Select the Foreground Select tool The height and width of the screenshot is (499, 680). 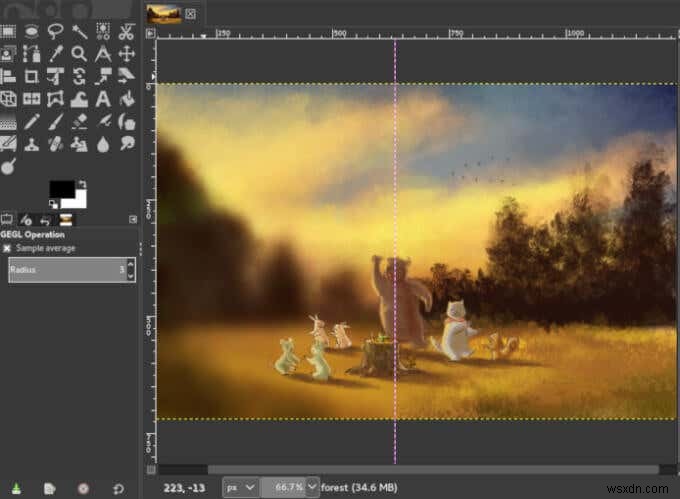[x=8, y=54]
